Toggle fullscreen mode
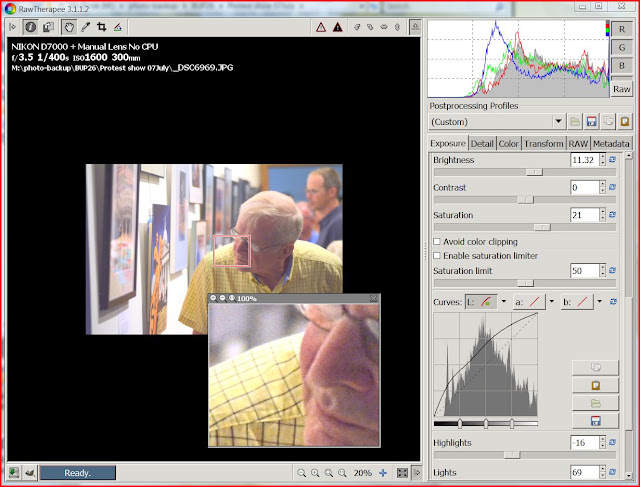 [x=402, y=473]
